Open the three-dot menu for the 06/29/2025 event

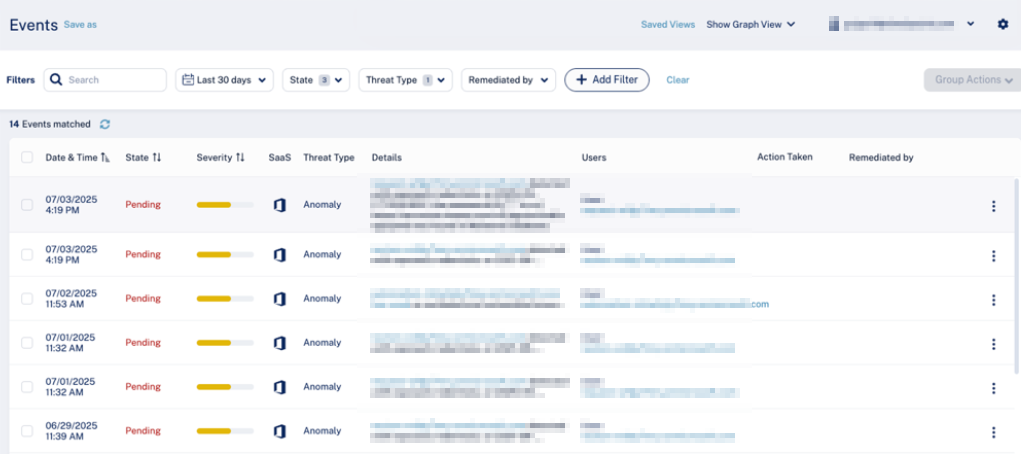coord(993,432)
